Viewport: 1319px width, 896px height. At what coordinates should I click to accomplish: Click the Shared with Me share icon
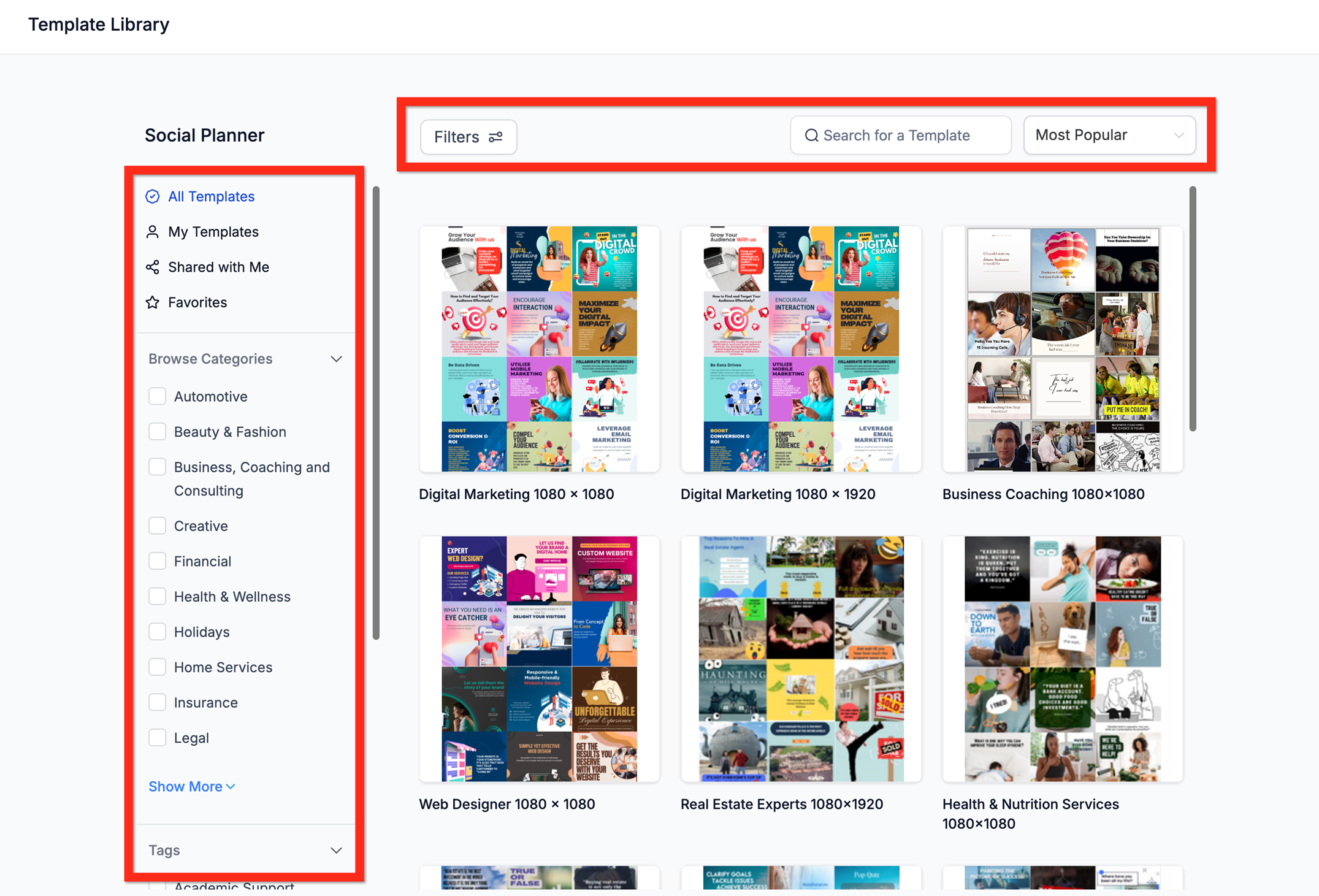[152, 267]
